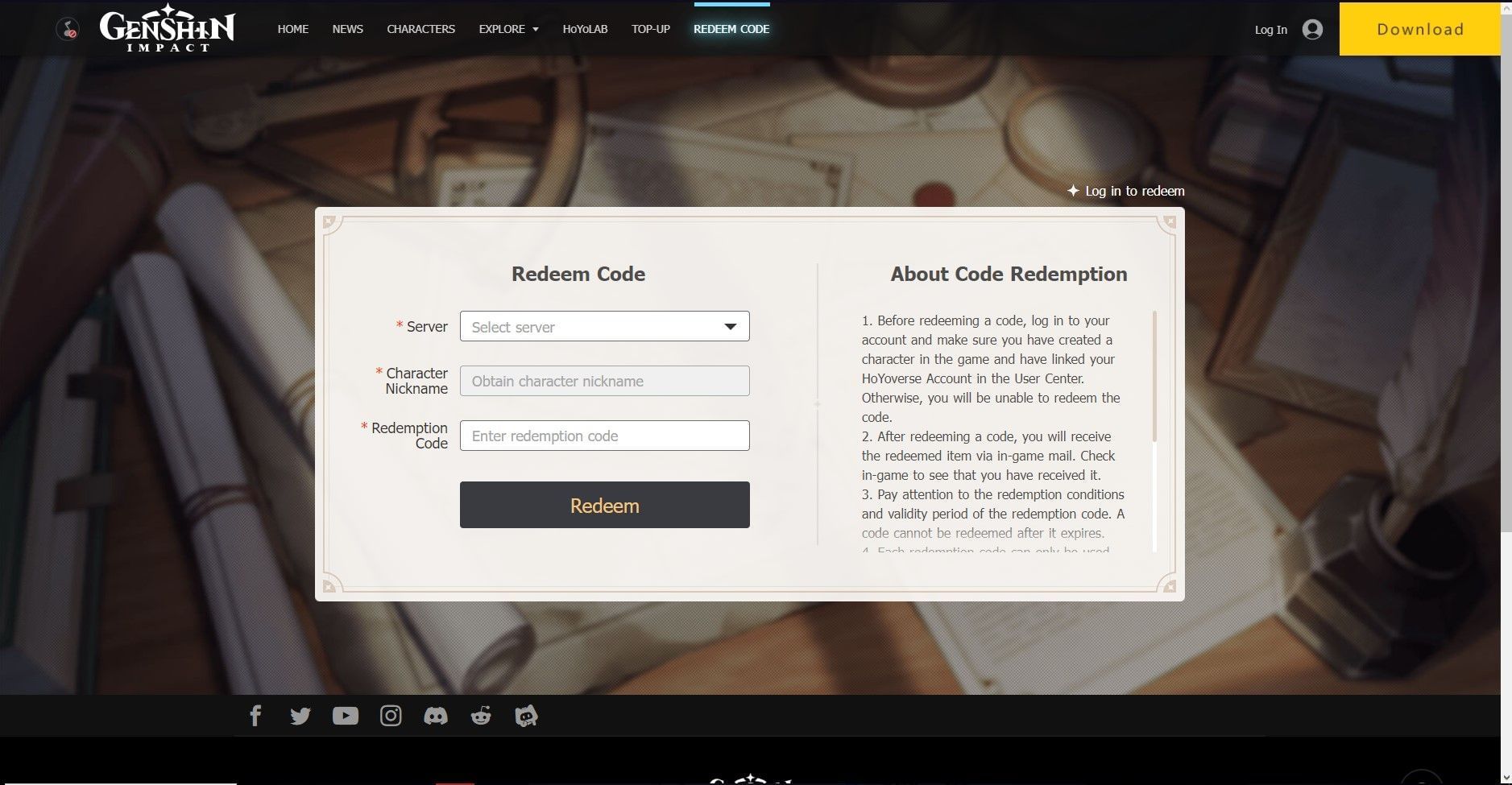1512x785 pixels.
Task: Click the user avatar icon beside Log In
Action: click(x=1312, y=30)
